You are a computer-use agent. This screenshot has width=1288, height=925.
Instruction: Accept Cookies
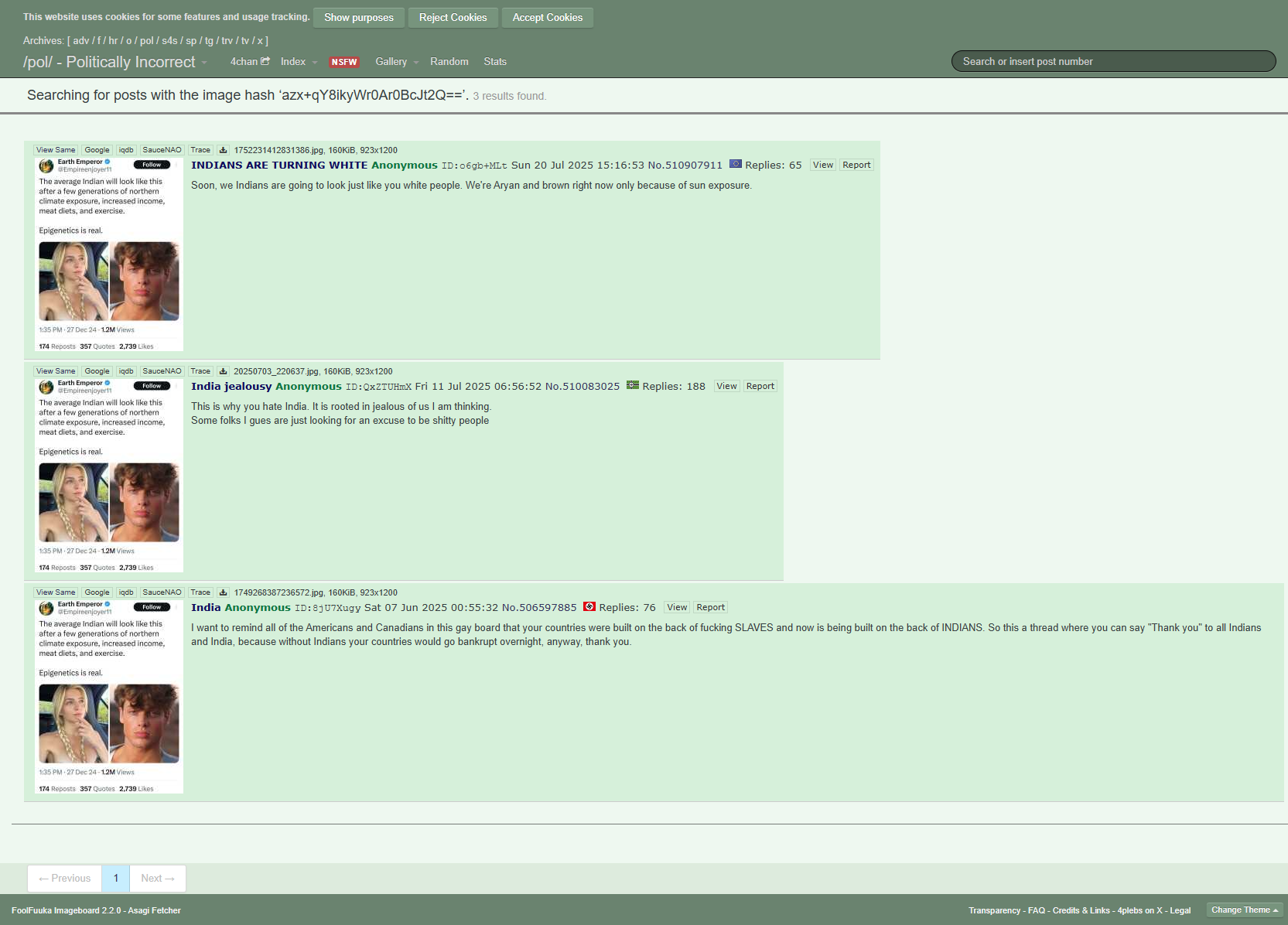click(548, 17)
